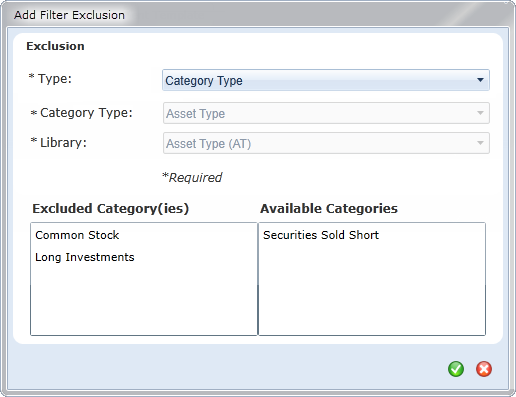This screenshot has height=397, width=516.
Task: Confirm exclusion with the green checkmark icon
Action: coord(456,369)
